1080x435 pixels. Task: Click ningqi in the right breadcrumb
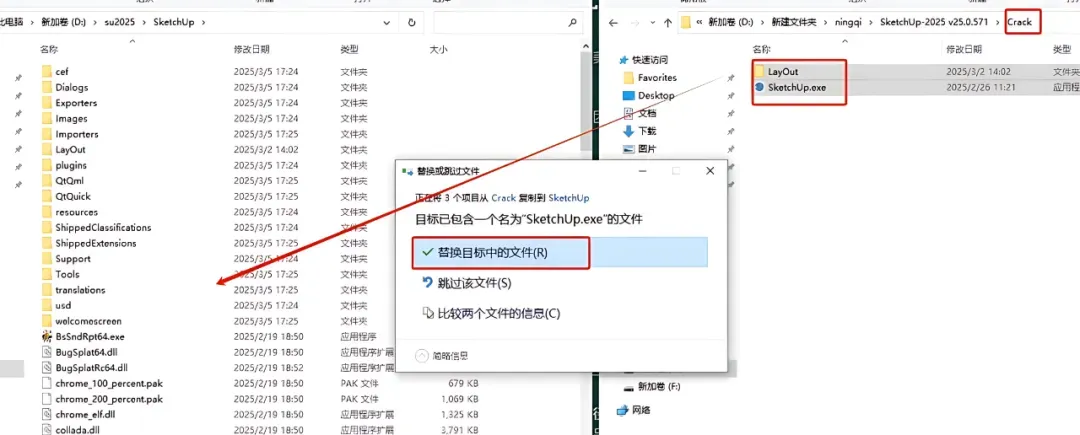tap(847, 23)
